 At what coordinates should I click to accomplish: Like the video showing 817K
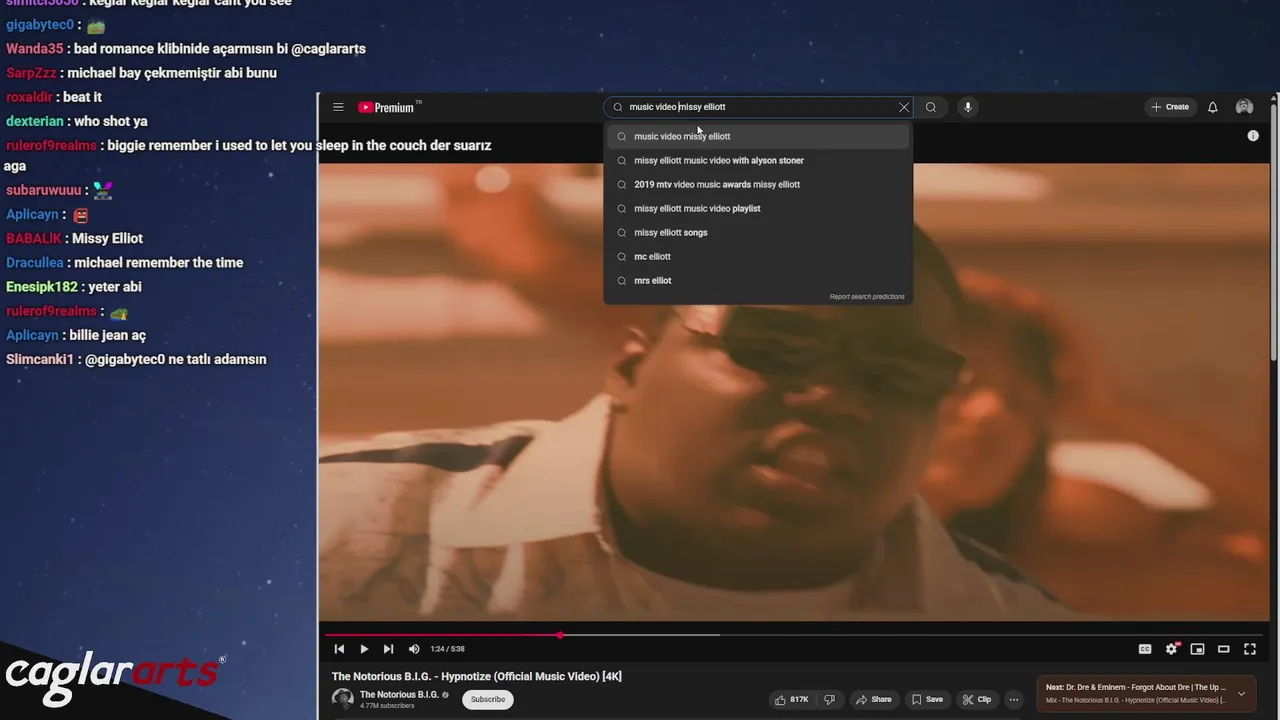(791, 699)
